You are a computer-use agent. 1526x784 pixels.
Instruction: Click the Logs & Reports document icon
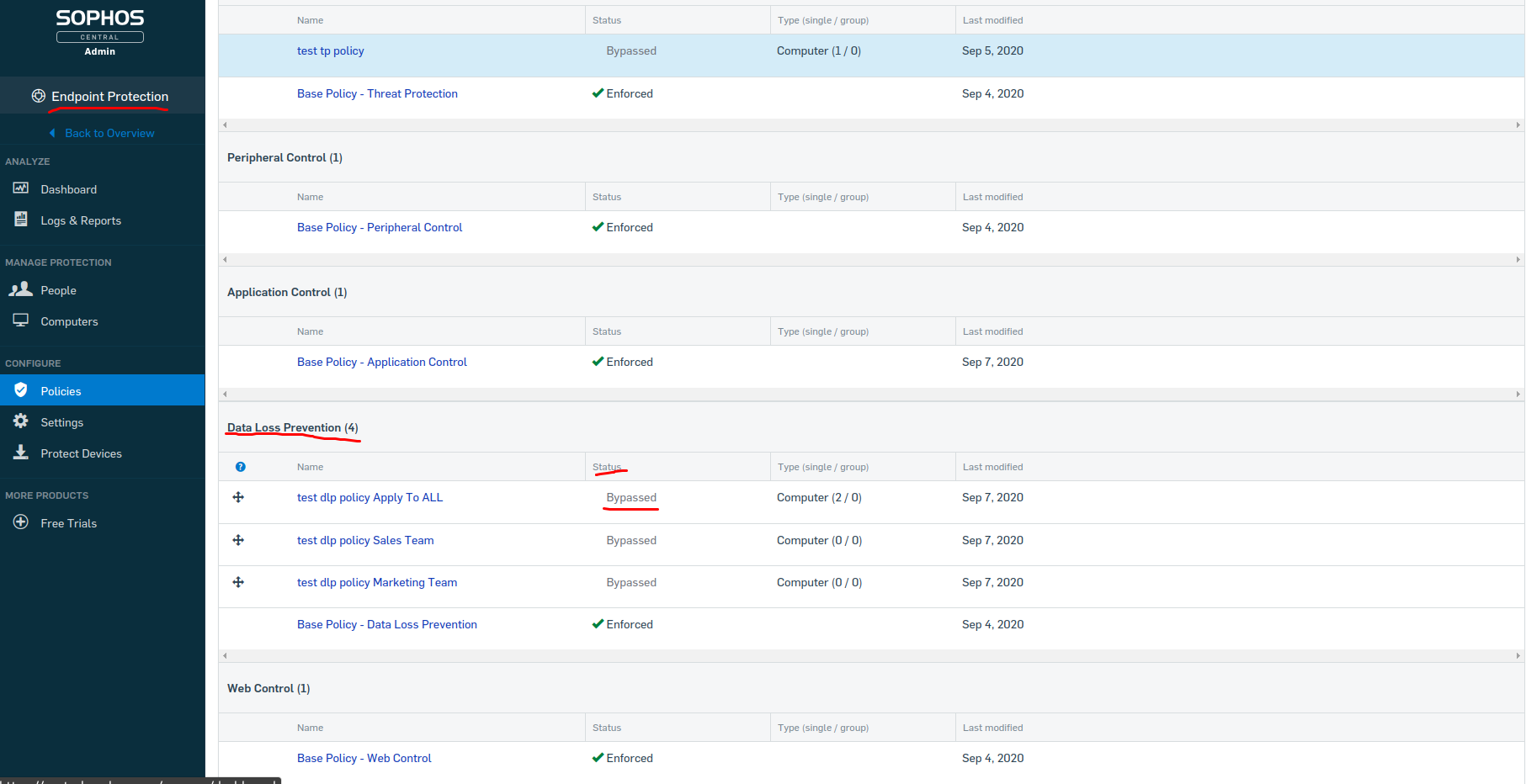21,220
